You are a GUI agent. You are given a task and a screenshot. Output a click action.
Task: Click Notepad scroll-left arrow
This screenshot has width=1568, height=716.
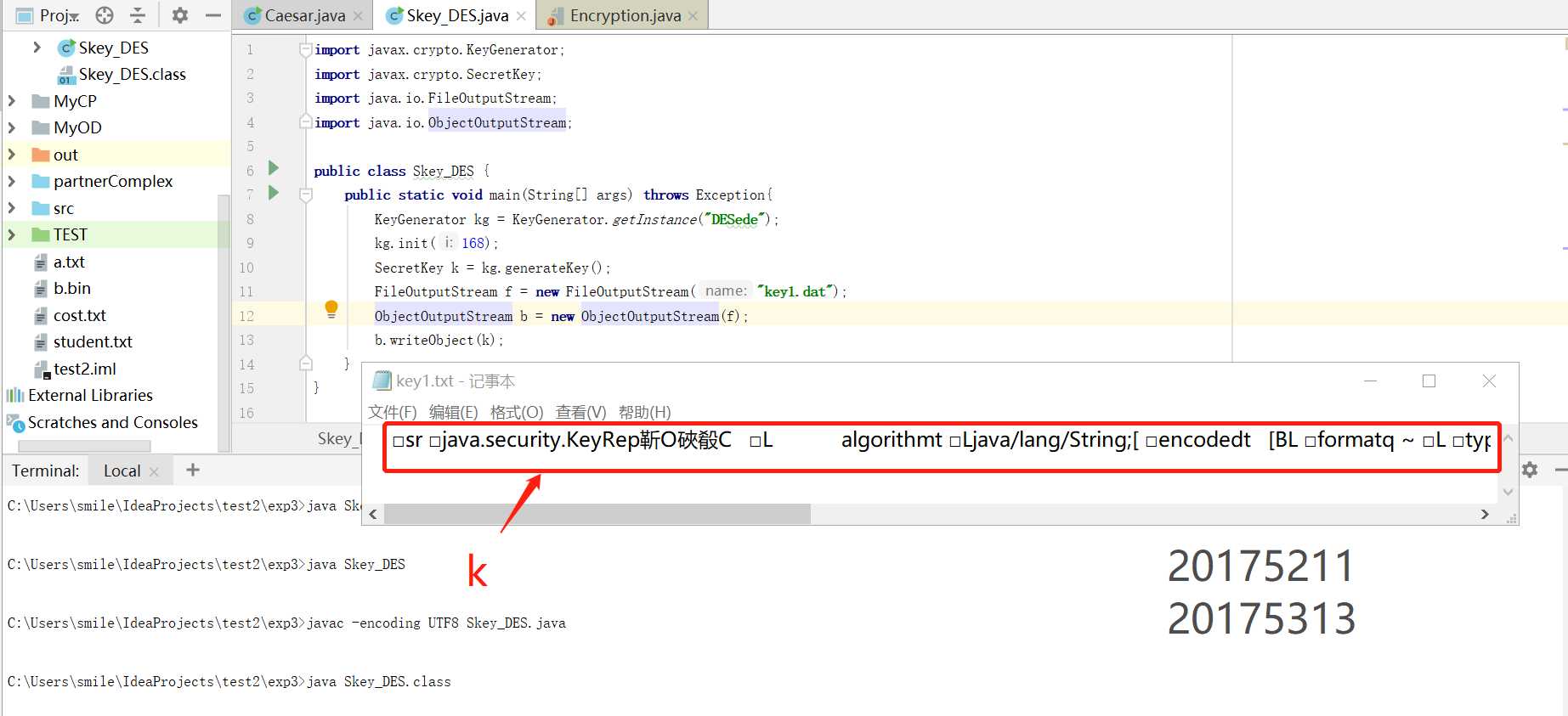pyautogui.click(x=373, y=514)
